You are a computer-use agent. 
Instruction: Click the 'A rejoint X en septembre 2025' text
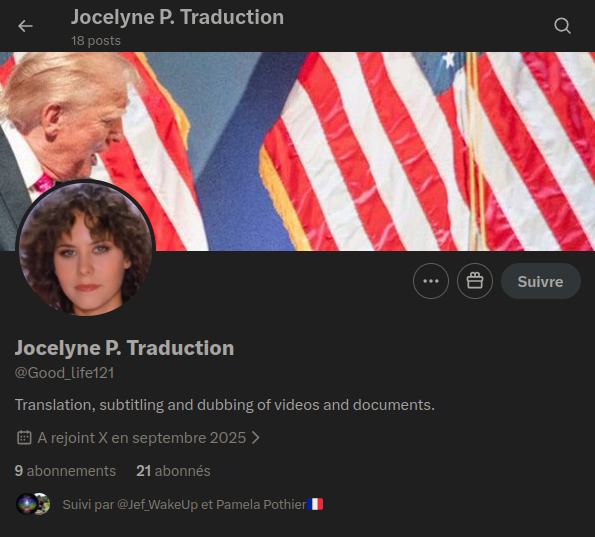[142, 438]
